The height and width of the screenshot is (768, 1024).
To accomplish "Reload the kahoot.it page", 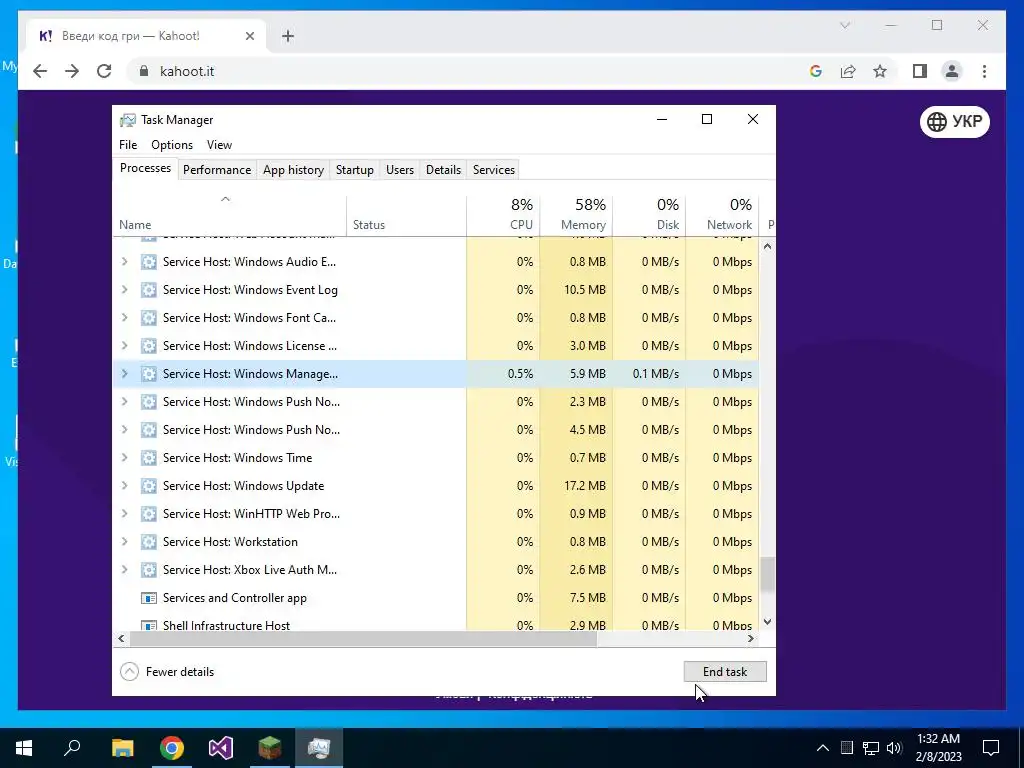I will tap(104, 71).
